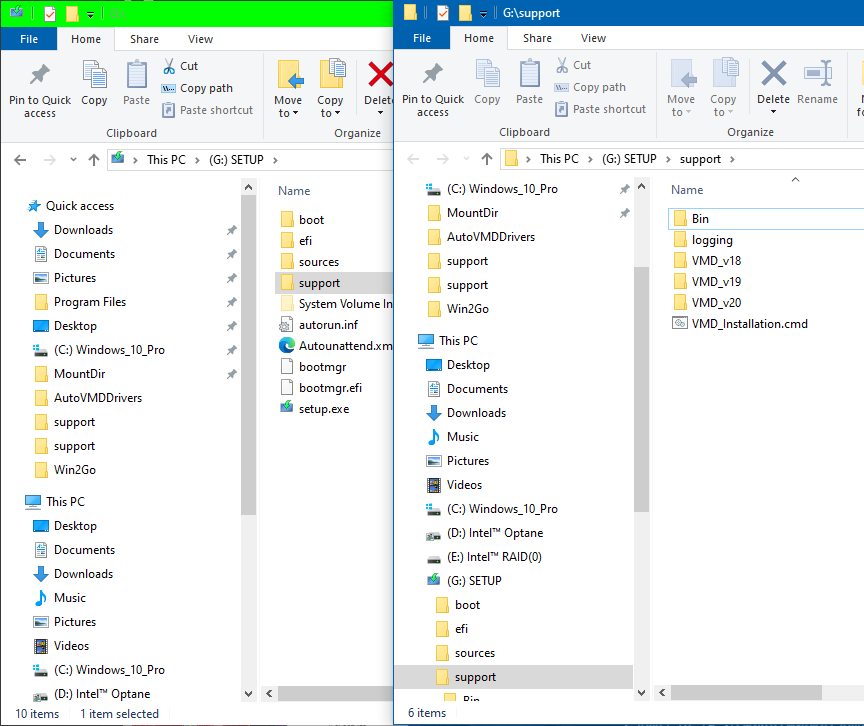Click Up arrow in left window navigation
Screen dimensions: 864x726
pyautogui.click(x=94, y=160)
